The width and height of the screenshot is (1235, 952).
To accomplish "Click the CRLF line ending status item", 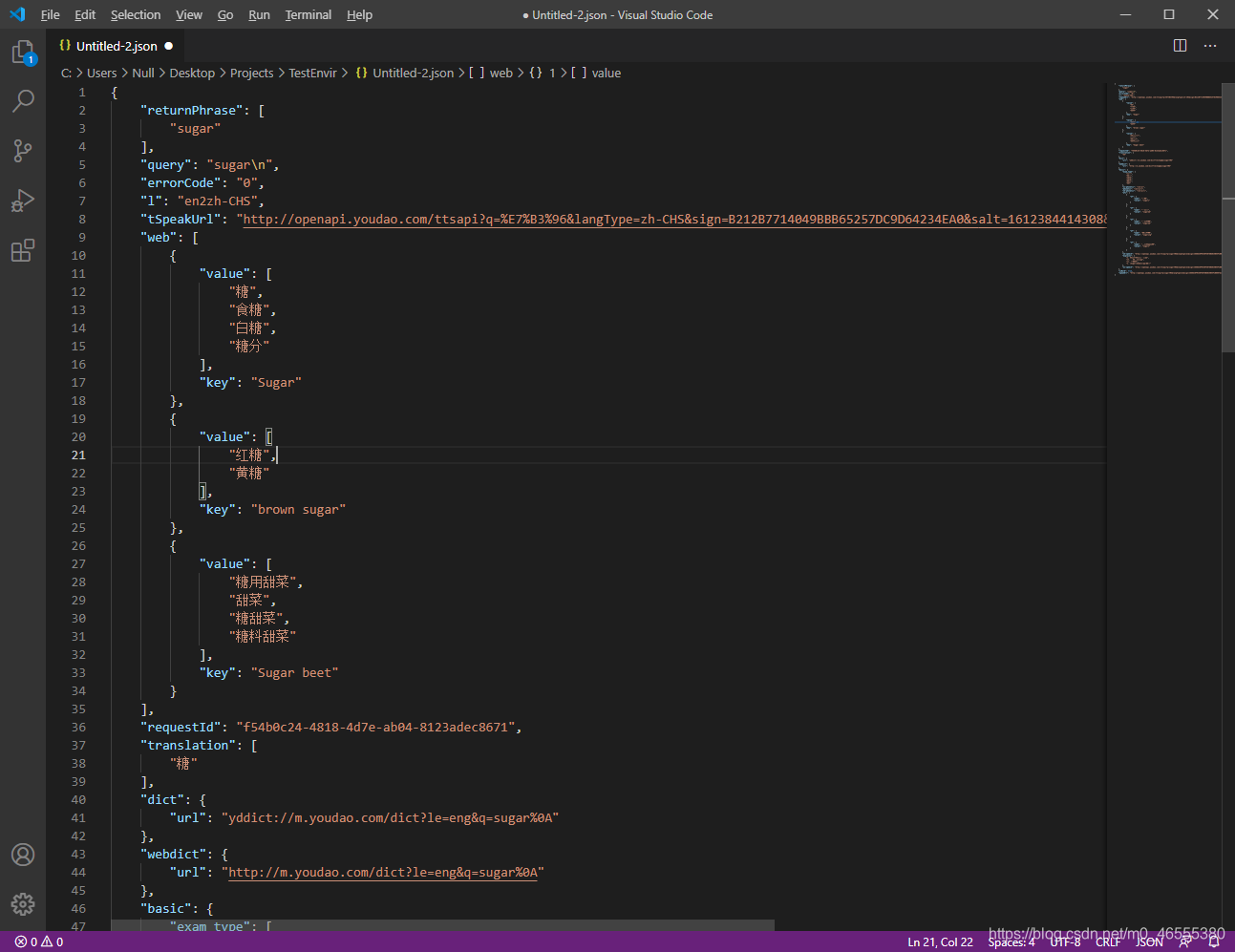I will click(1108, 941).
